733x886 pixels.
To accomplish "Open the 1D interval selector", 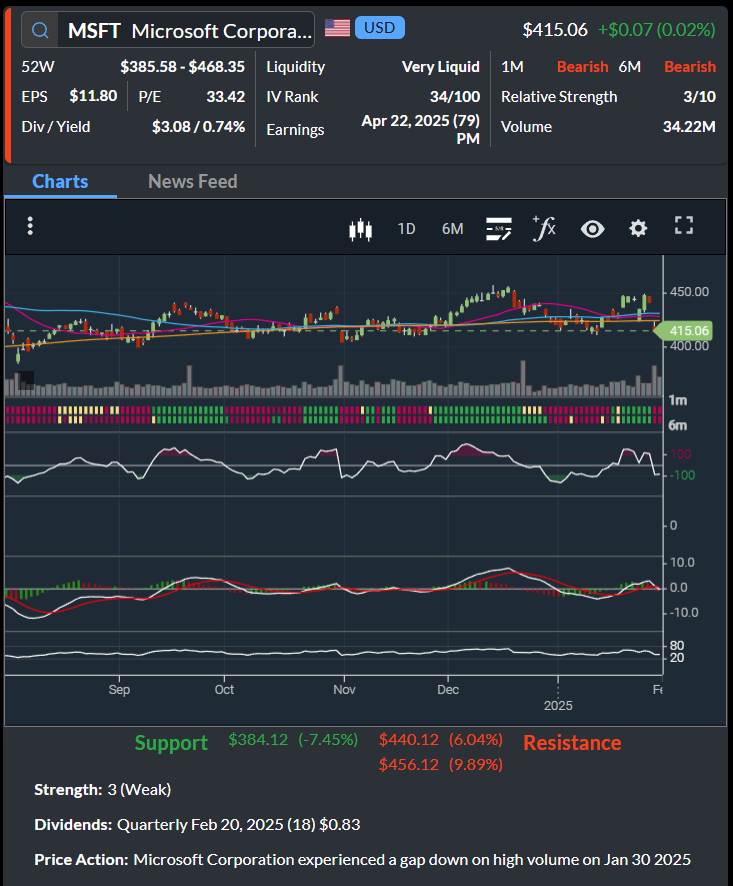I will [406, 229].
